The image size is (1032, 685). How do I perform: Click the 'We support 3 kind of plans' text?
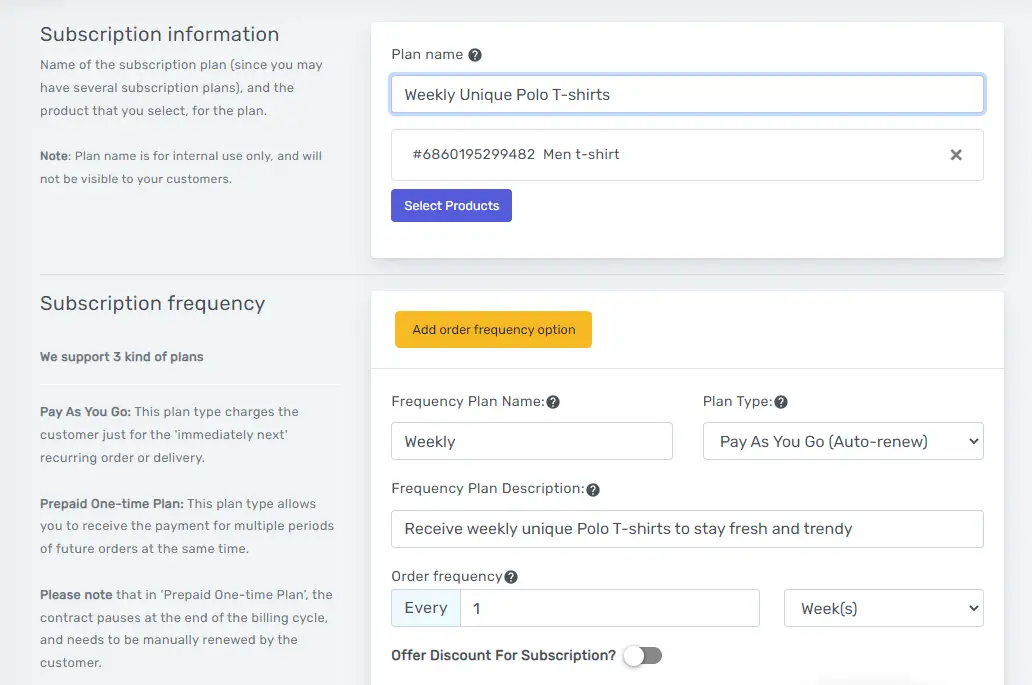(x=122, y=357)
